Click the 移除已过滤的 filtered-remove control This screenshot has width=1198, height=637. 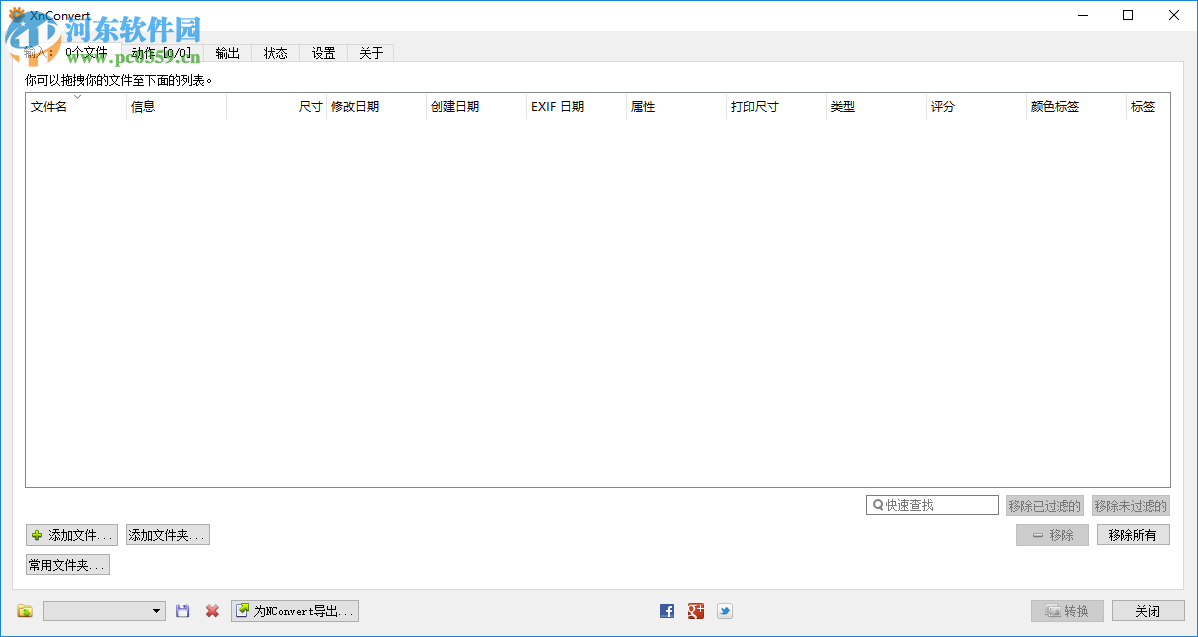(x=1045, y=505)
